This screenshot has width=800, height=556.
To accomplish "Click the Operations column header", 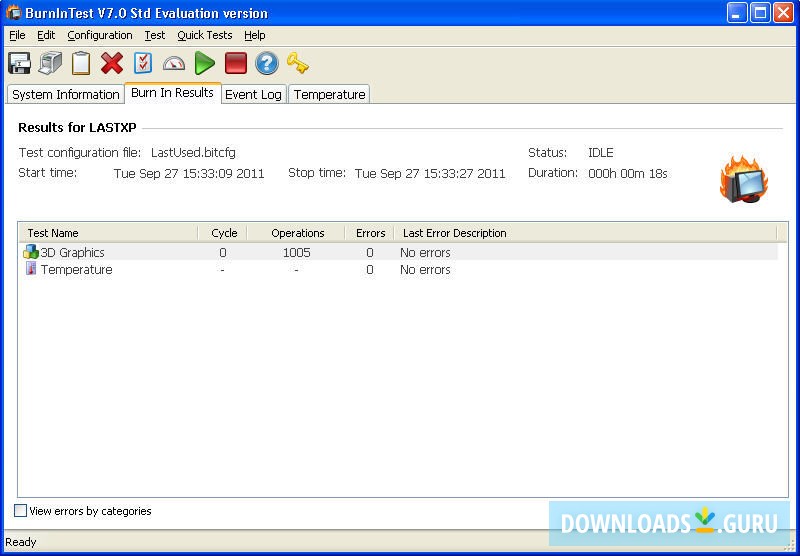I will 296,233.
